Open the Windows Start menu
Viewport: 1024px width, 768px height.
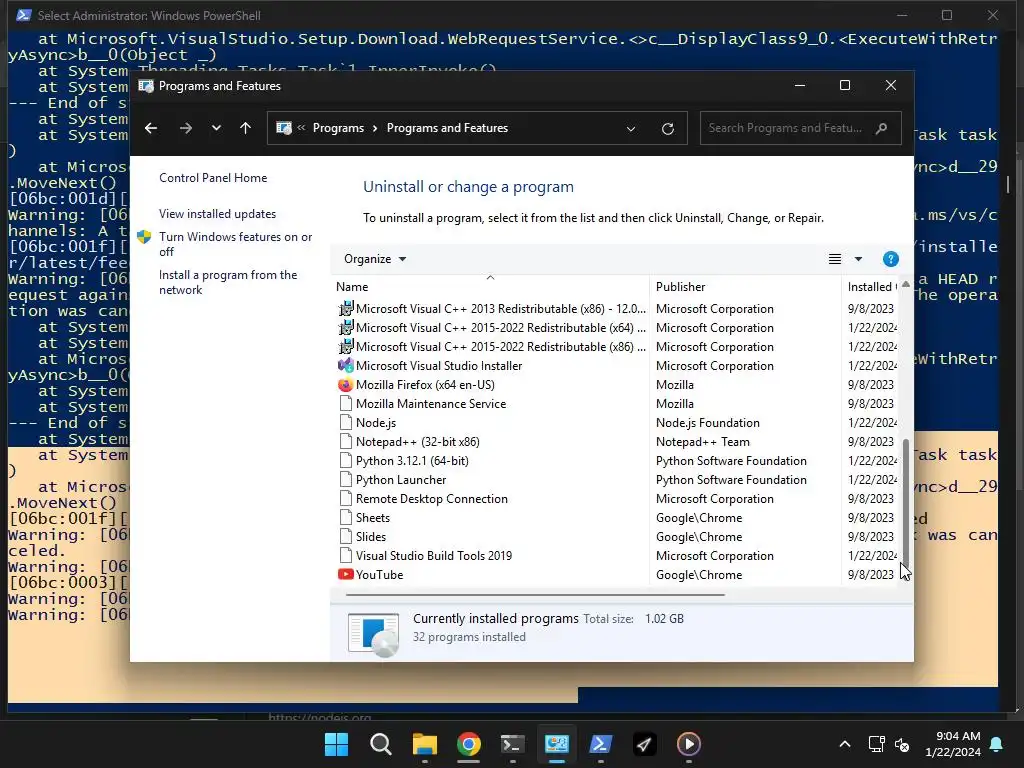[336, 744]
